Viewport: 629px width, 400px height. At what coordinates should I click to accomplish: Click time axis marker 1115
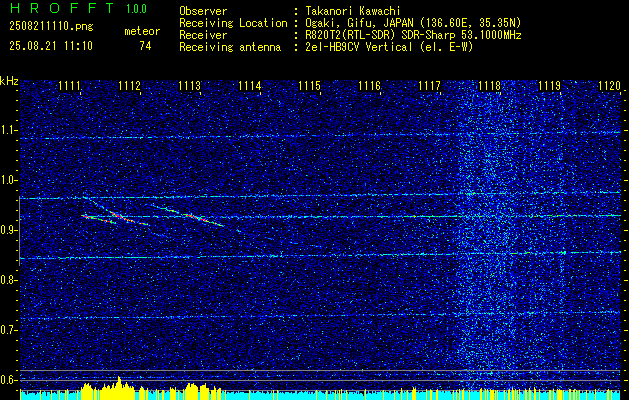tap(309, 85)
